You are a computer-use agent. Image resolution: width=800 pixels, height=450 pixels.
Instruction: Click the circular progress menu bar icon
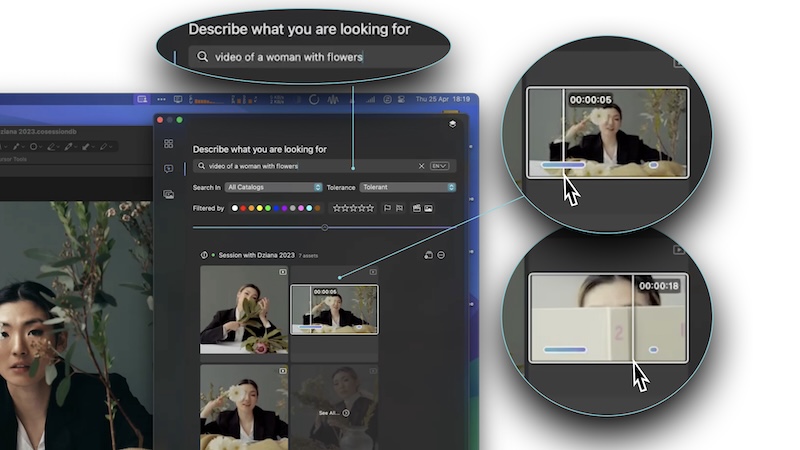click(314, 99)
